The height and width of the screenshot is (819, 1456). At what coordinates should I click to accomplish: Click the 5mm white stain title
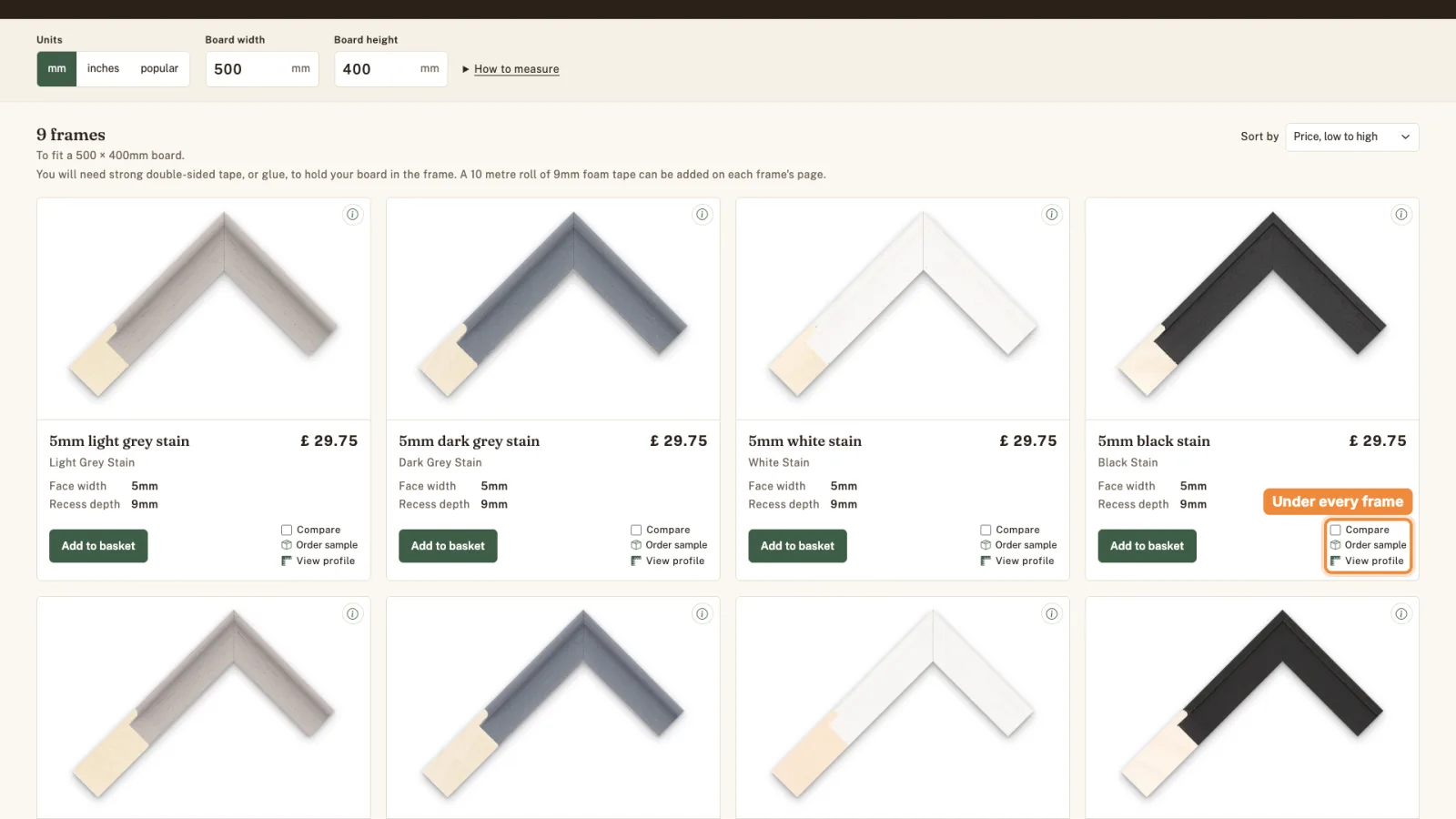tap(804, 441)
